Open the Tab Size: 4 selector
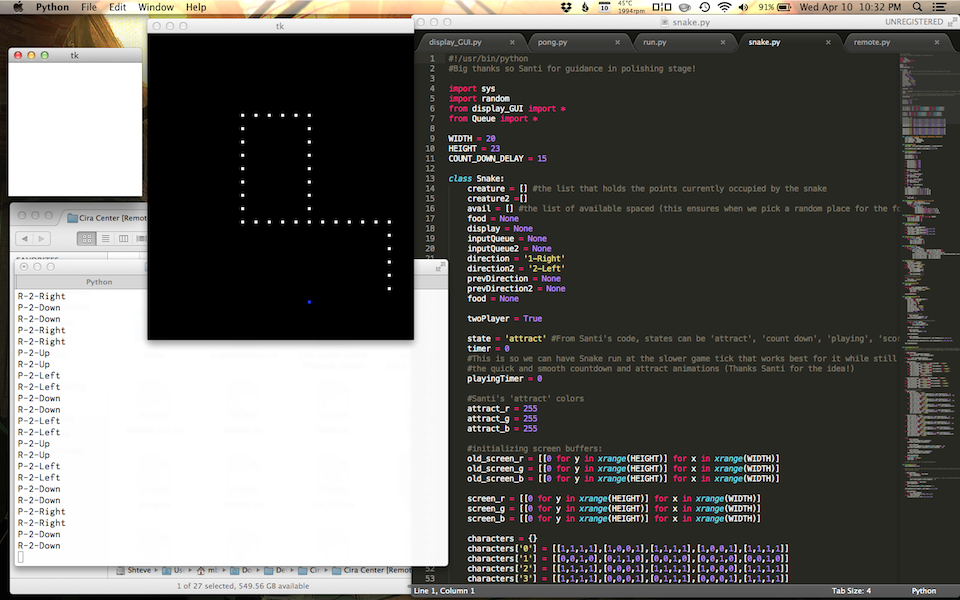The width and height of the screenshot is (960, 600). [851, 591]
